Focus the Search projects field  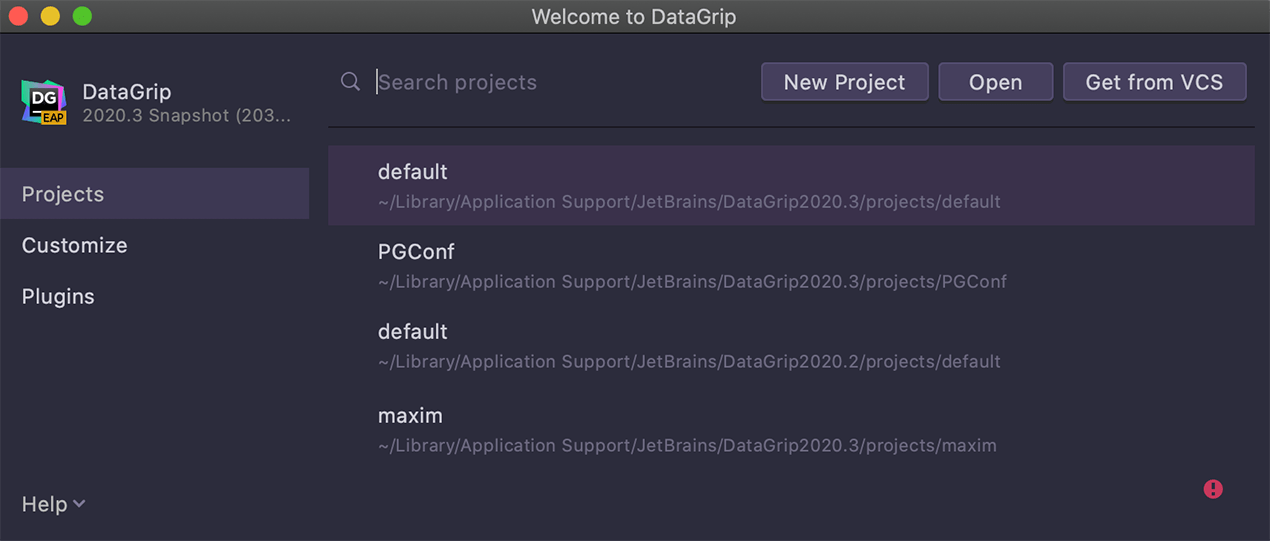pos(560,82)
